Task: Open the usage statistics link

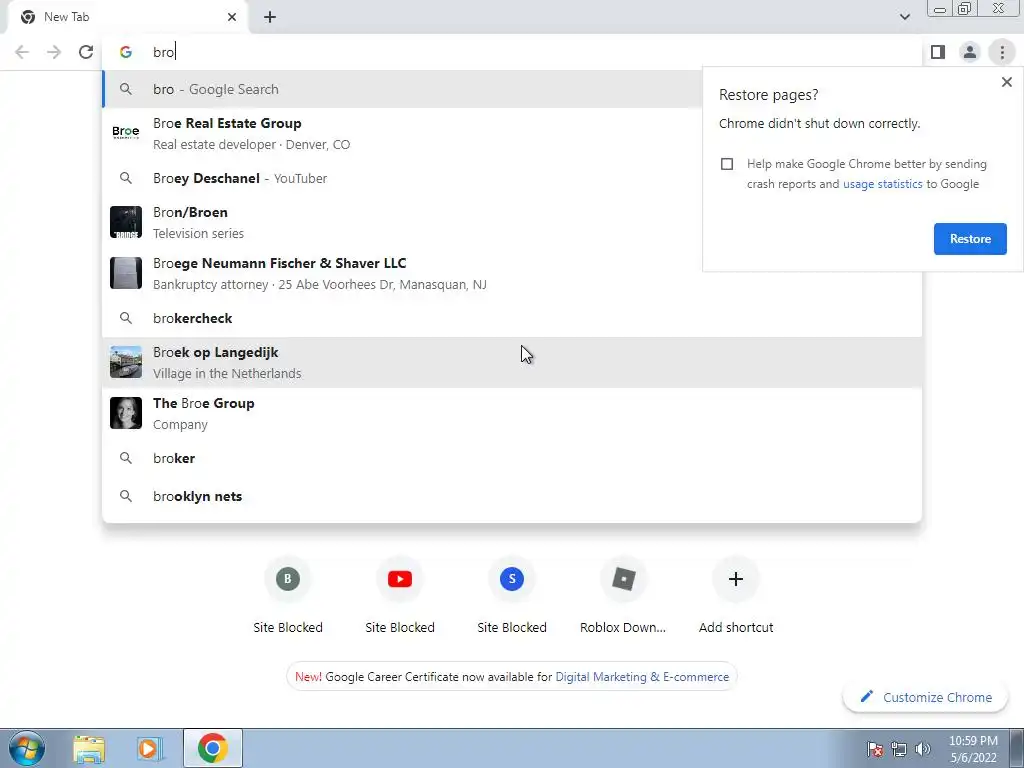Action: click(882, 184)
